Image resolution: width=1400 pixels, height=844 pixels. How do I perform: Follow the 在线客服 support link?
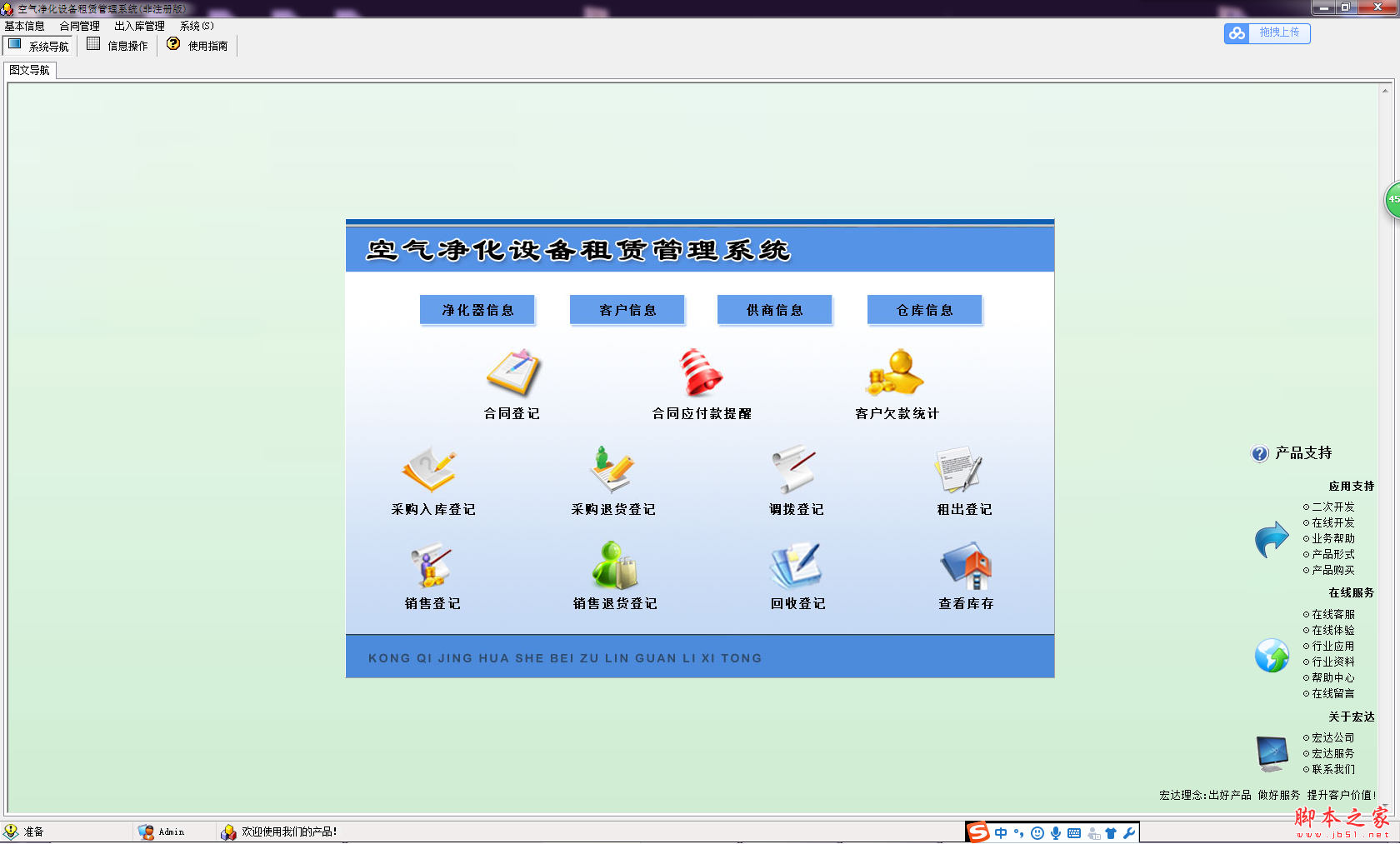click(1332, 614)
